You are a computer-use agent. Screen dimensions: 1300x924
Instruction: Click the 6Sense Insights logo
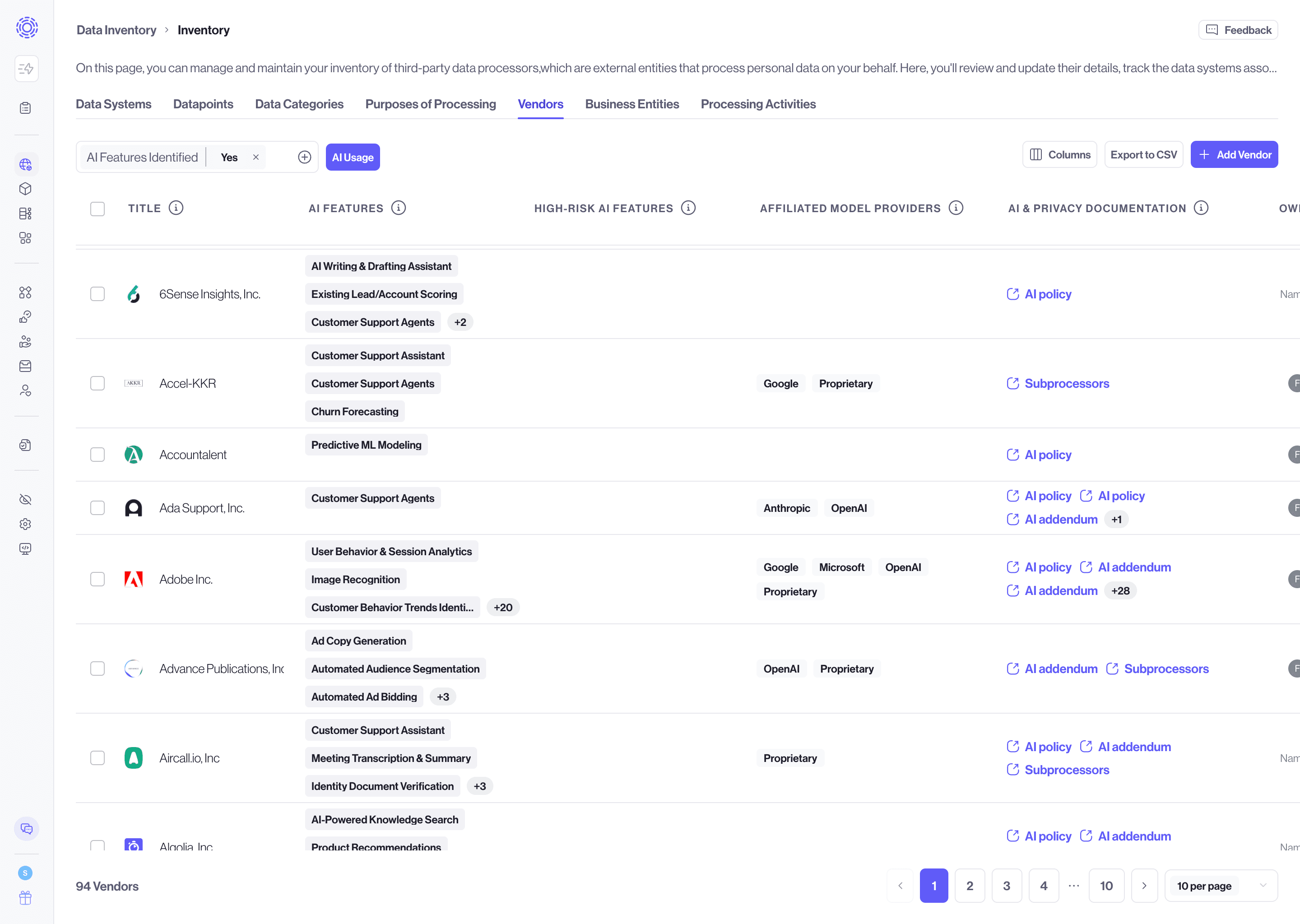[134, 294]
